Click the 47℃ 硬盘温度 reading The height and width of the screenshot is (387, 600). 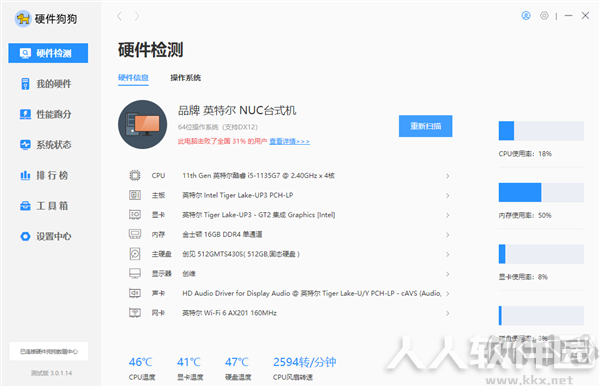[237, 362]
